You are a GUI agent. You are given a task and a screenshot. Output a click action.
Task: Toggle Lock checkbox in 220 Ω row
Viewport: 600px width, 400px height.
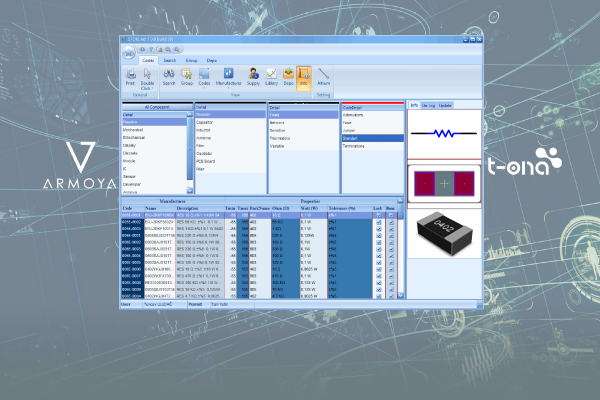(378, 236)
